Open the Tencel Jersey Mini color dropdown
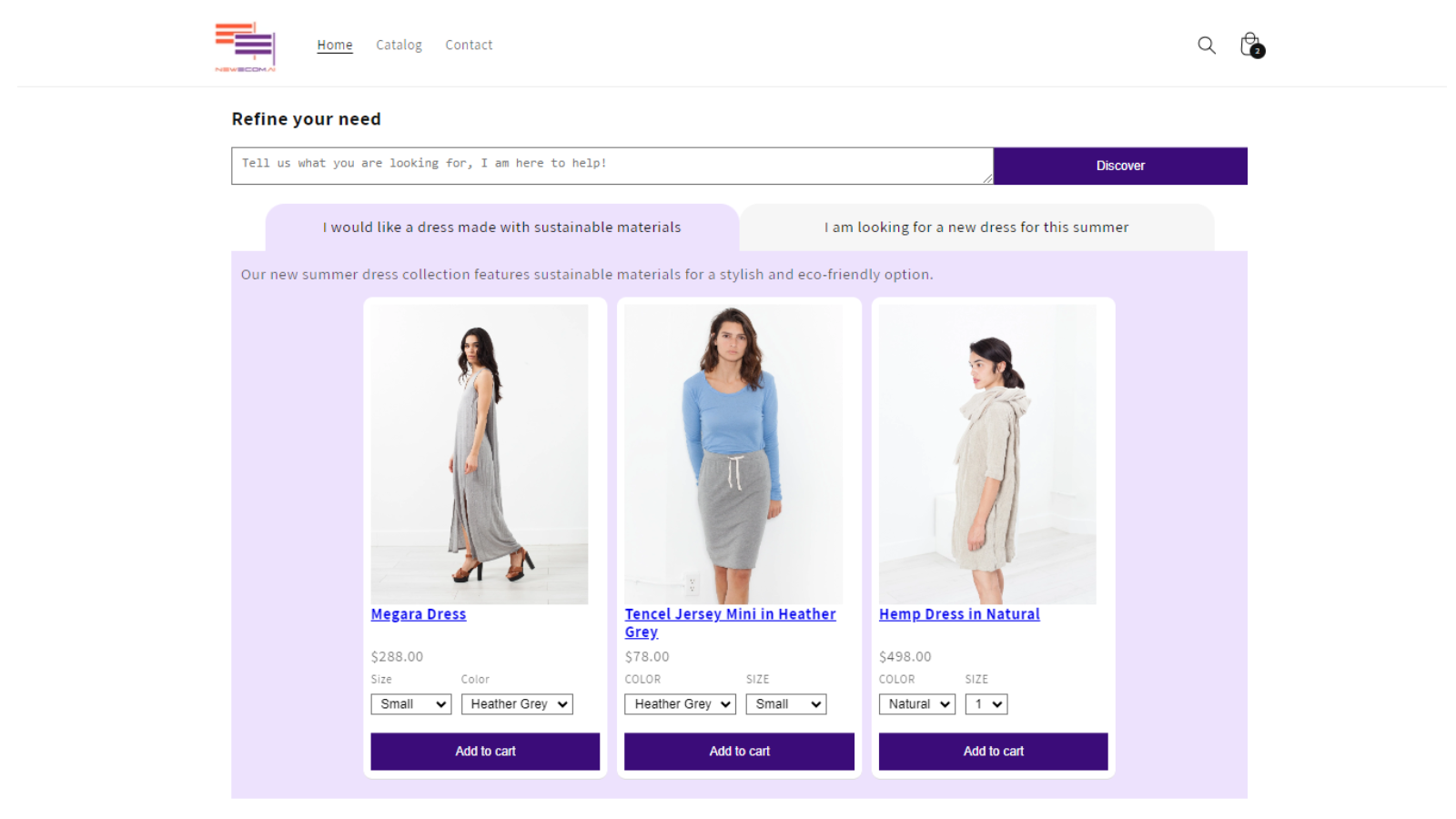Image resolution: width=1456 pixels, height=819 pixels. point(679,703)
